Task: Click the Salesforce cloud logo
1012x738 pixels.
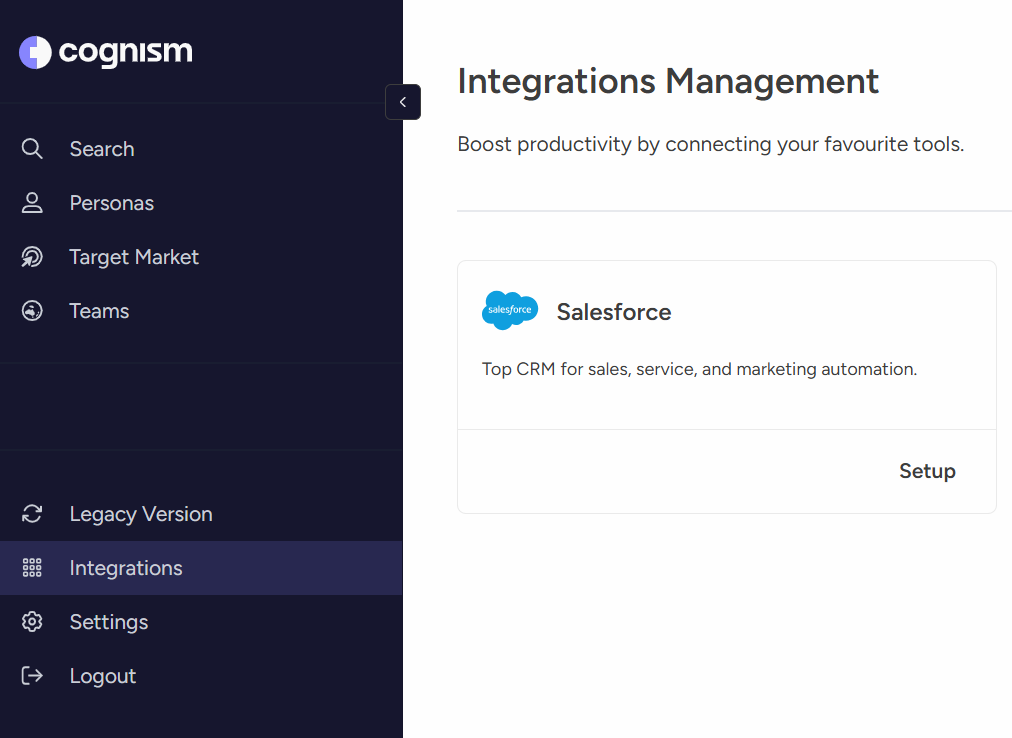Action: pyautogui.click(x=510, y=311)
